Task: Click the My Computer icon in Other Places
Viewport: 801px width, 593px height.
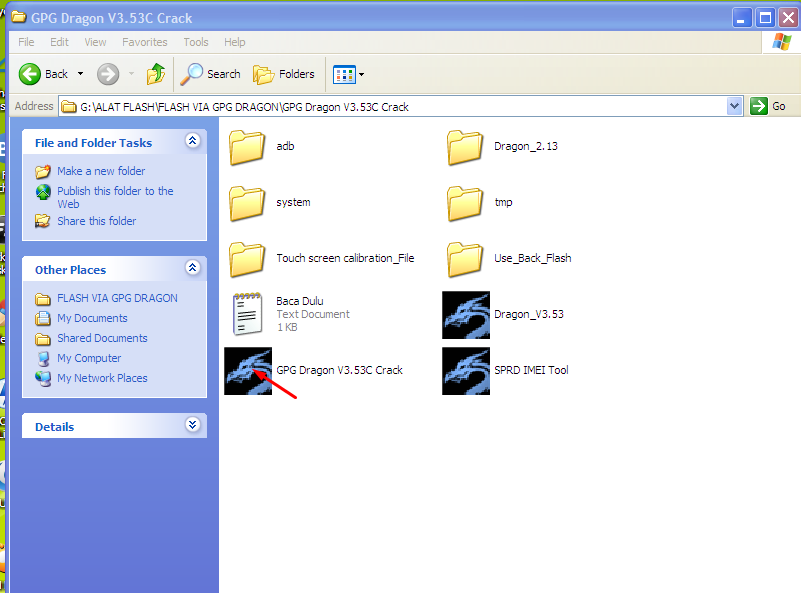Action: click(x=44, y=359)
